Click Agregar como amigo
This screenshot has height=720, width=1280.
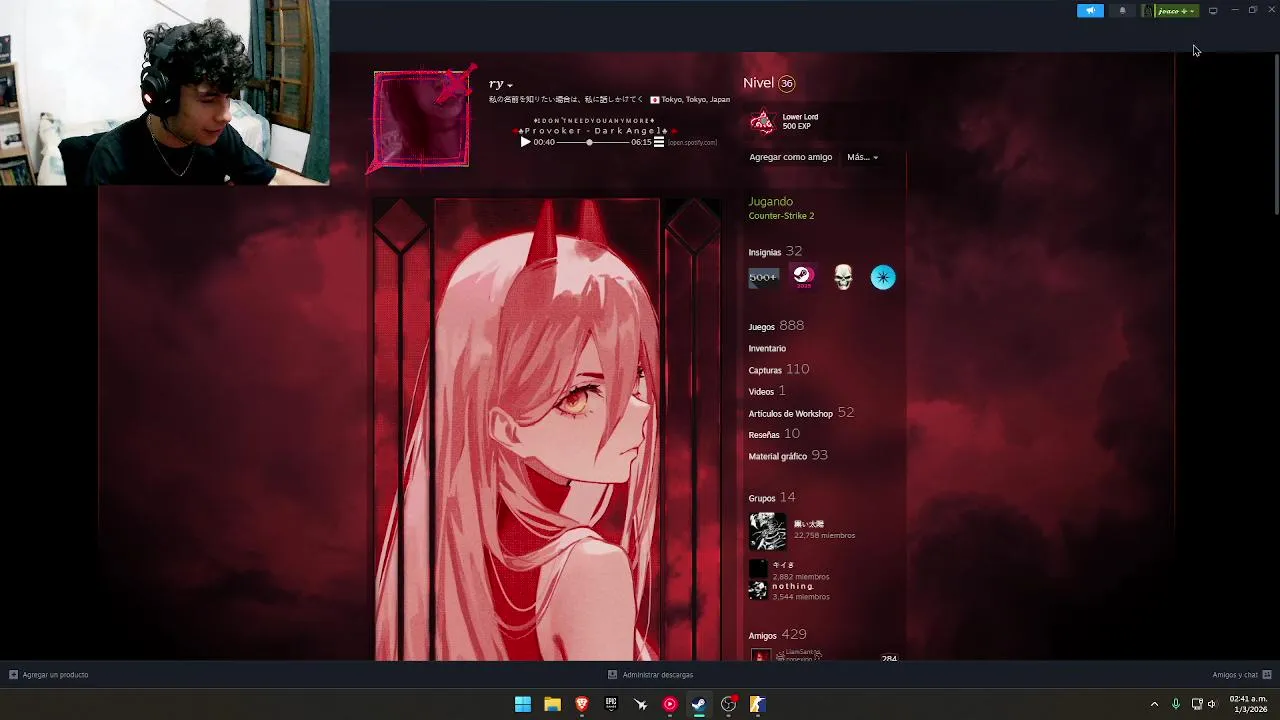pyautogui.click(x=790, y=157)
